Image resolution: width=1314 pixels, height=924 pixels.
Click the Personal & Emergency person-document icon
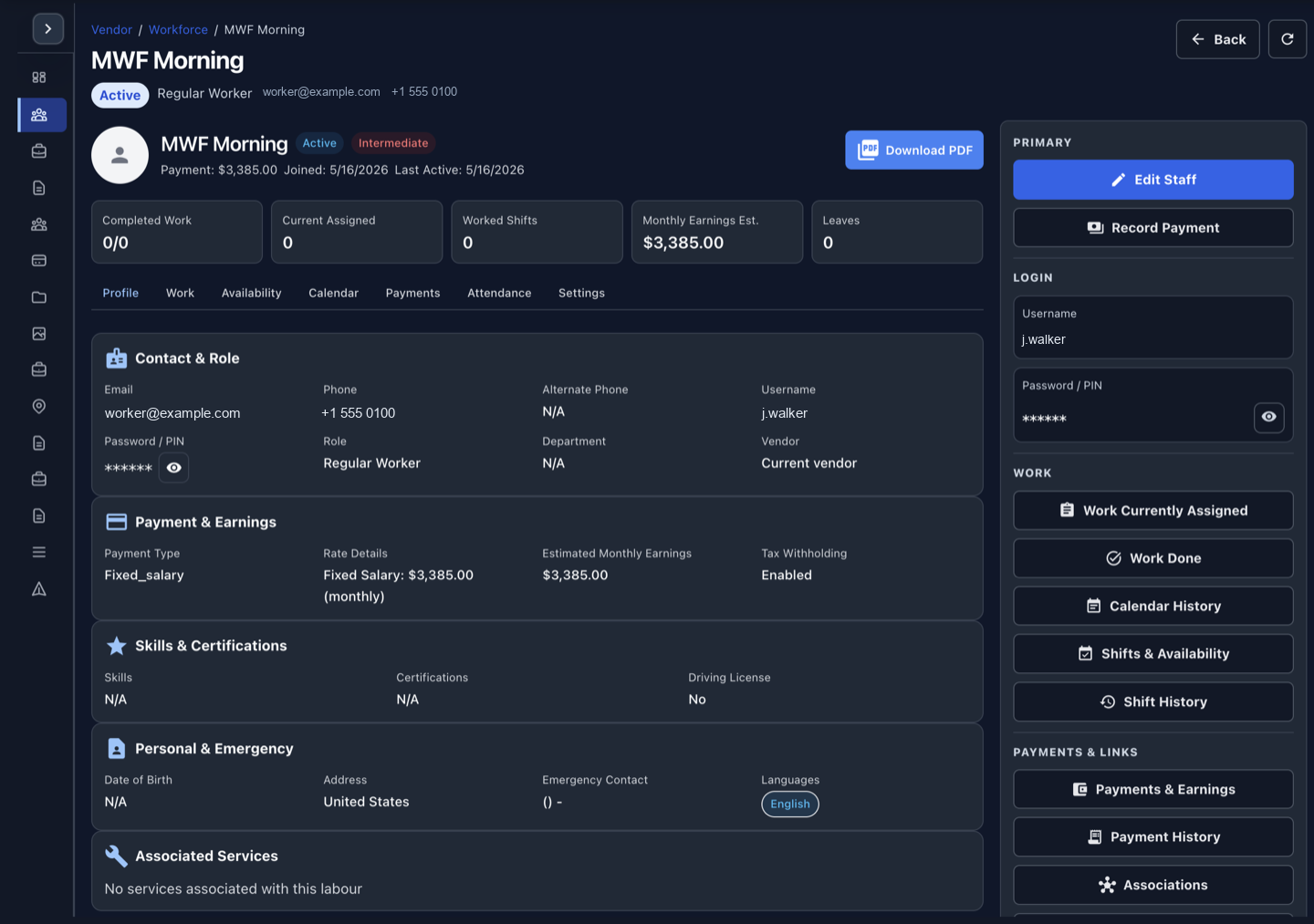117,749
